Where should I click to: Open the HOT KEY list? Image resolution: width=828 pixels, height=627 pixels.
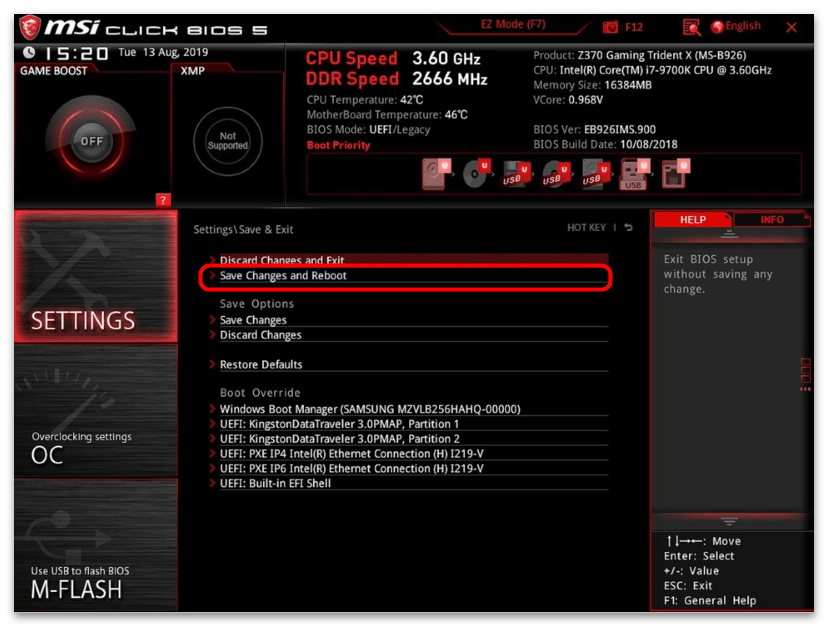[586, 228]
